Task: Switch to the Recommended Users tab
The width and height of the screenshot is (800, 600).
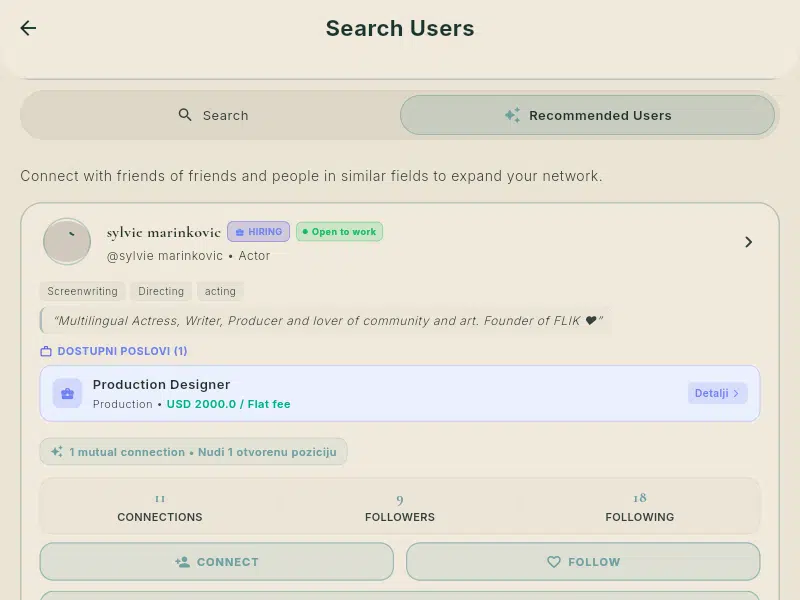Action: coord(587,115)
